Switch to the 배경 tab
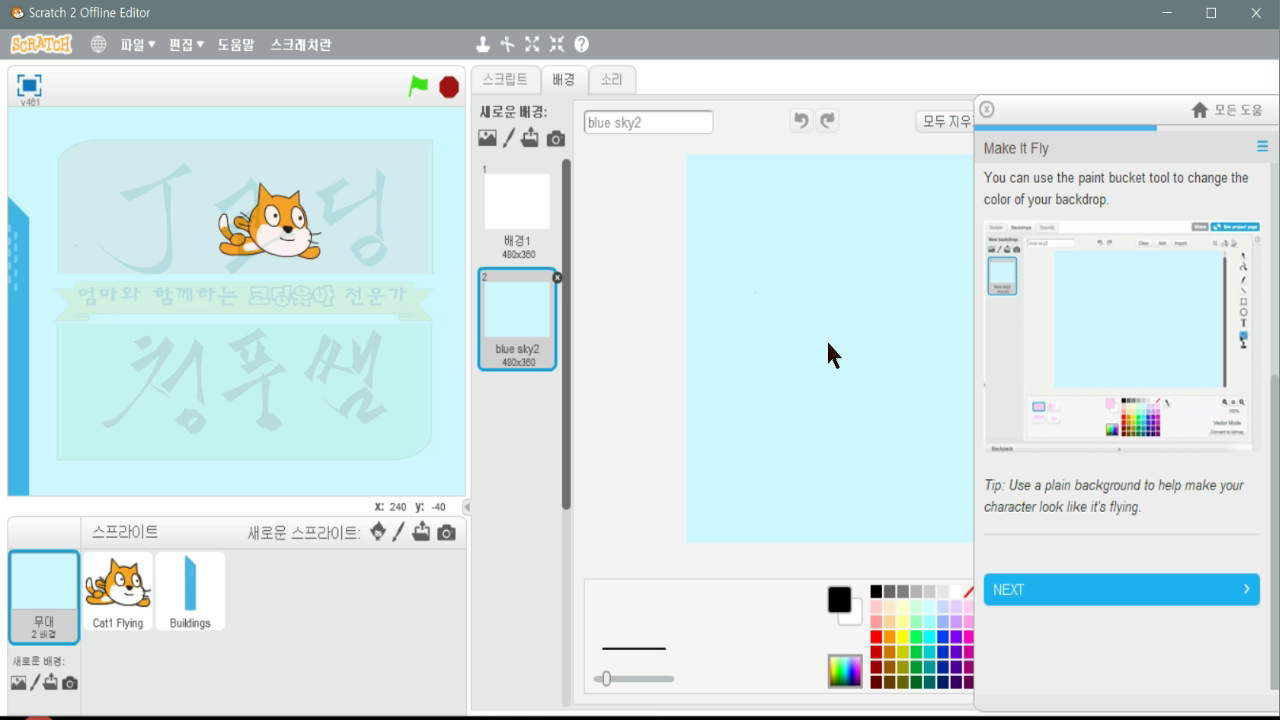 click(x=564, y=80)
